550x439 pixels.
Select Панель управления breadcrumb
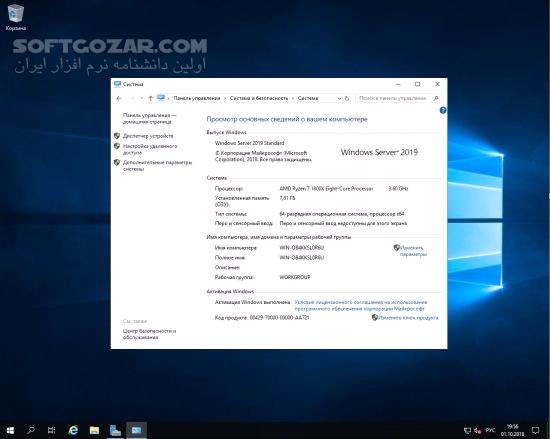(x=197, y=98)
